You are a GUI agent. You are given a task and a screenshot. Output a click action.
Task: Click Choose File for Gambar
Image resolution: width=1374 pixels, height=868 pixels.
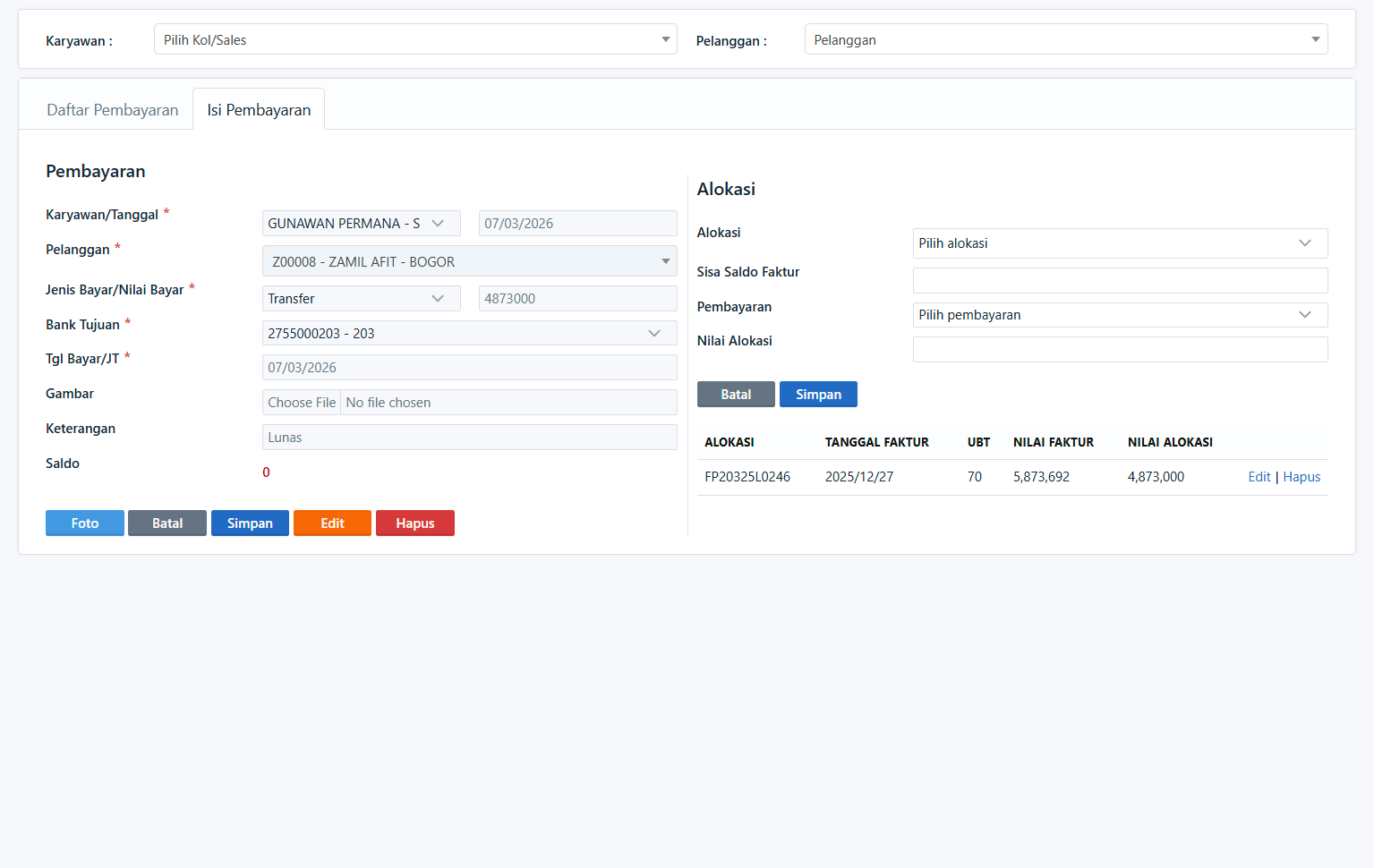tap(302, 403)
